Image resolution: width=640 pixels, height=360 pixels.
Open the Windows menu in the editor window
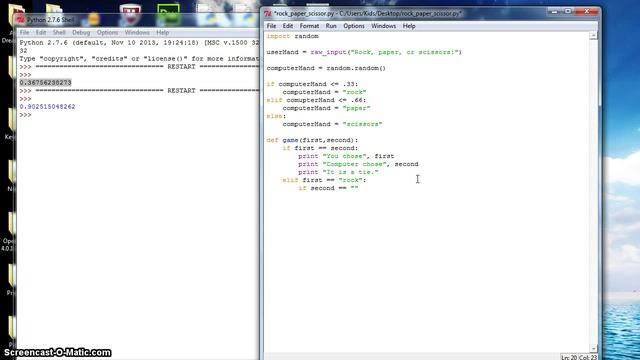(383, 26)
